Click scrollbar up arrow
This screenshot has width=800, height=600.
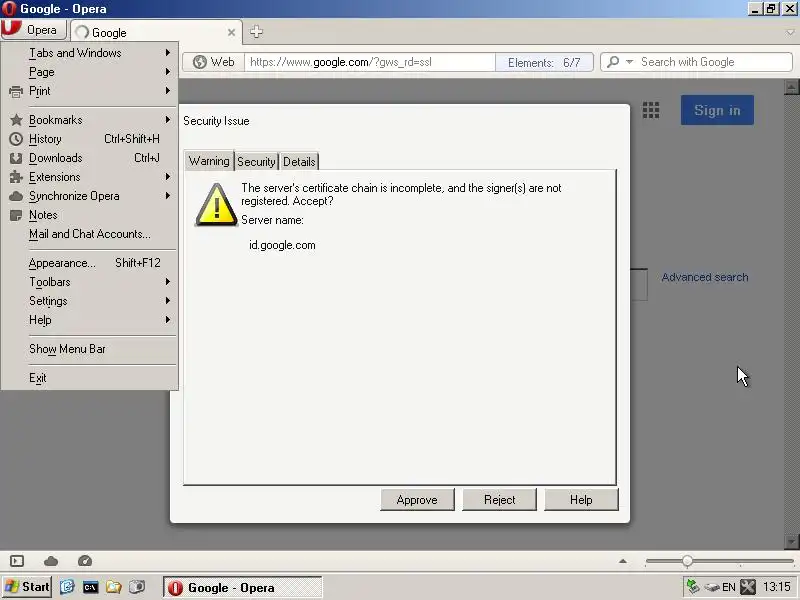point(791,87)
